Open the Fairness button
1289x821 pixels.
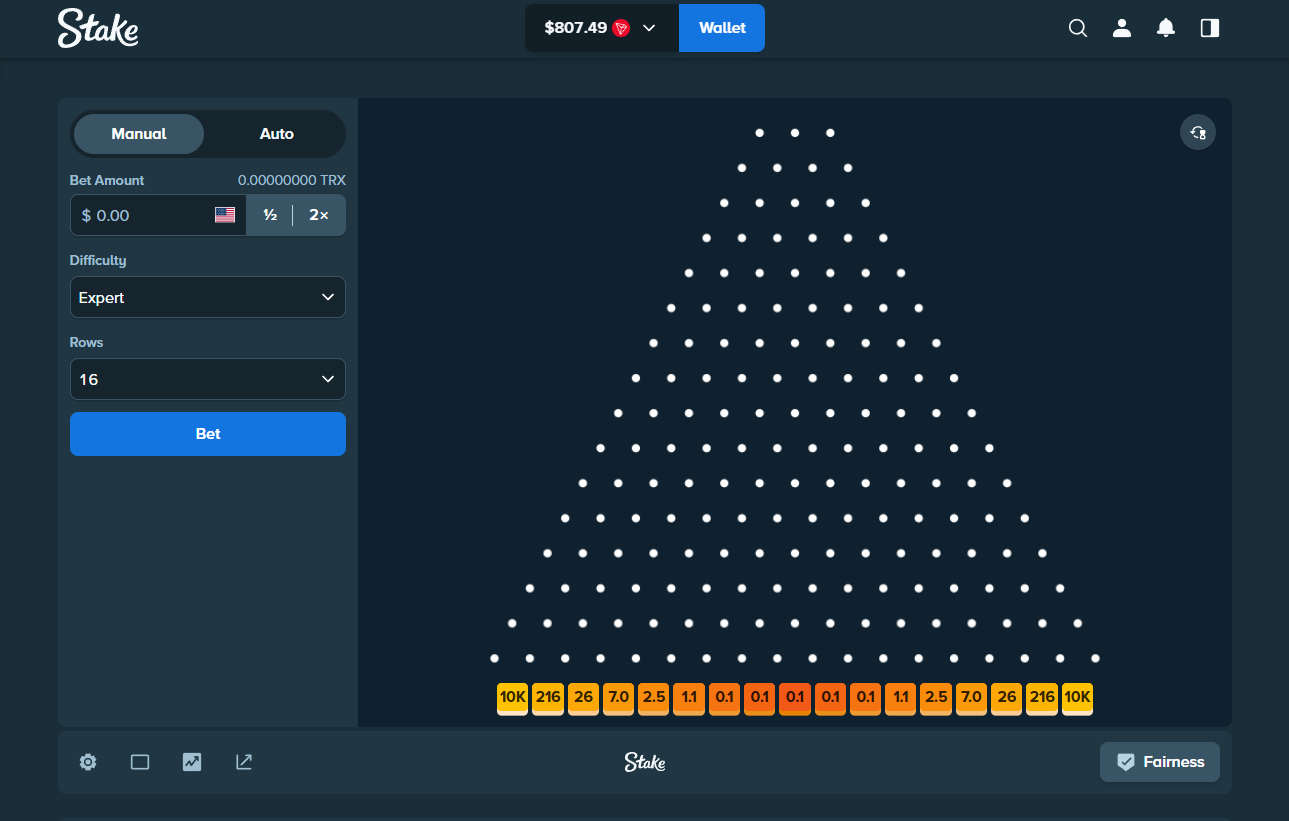[1160, 762]
